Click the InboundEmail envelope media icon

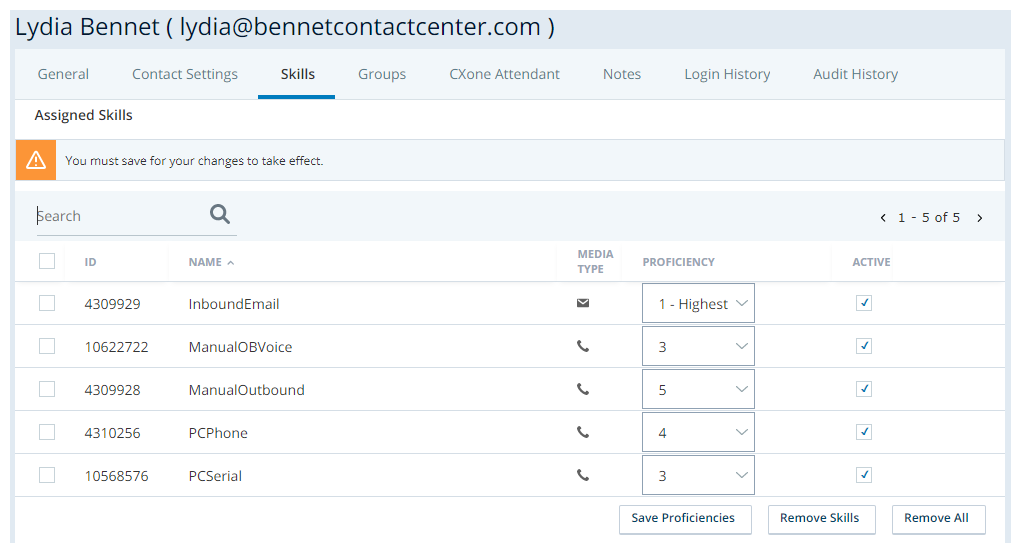[x=583, y=303]
